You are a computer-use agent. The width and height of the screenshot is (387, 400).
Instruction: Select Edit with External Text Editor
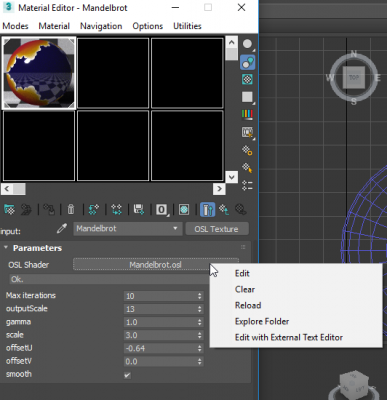(x=289, y=337)
